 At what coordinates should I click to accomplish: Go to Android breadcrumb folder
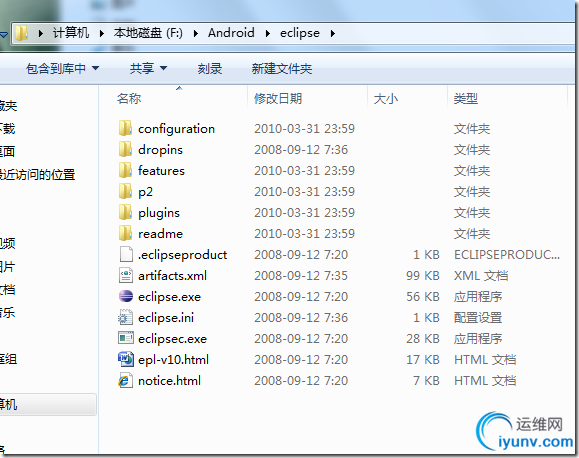click(x=231, y=33)
